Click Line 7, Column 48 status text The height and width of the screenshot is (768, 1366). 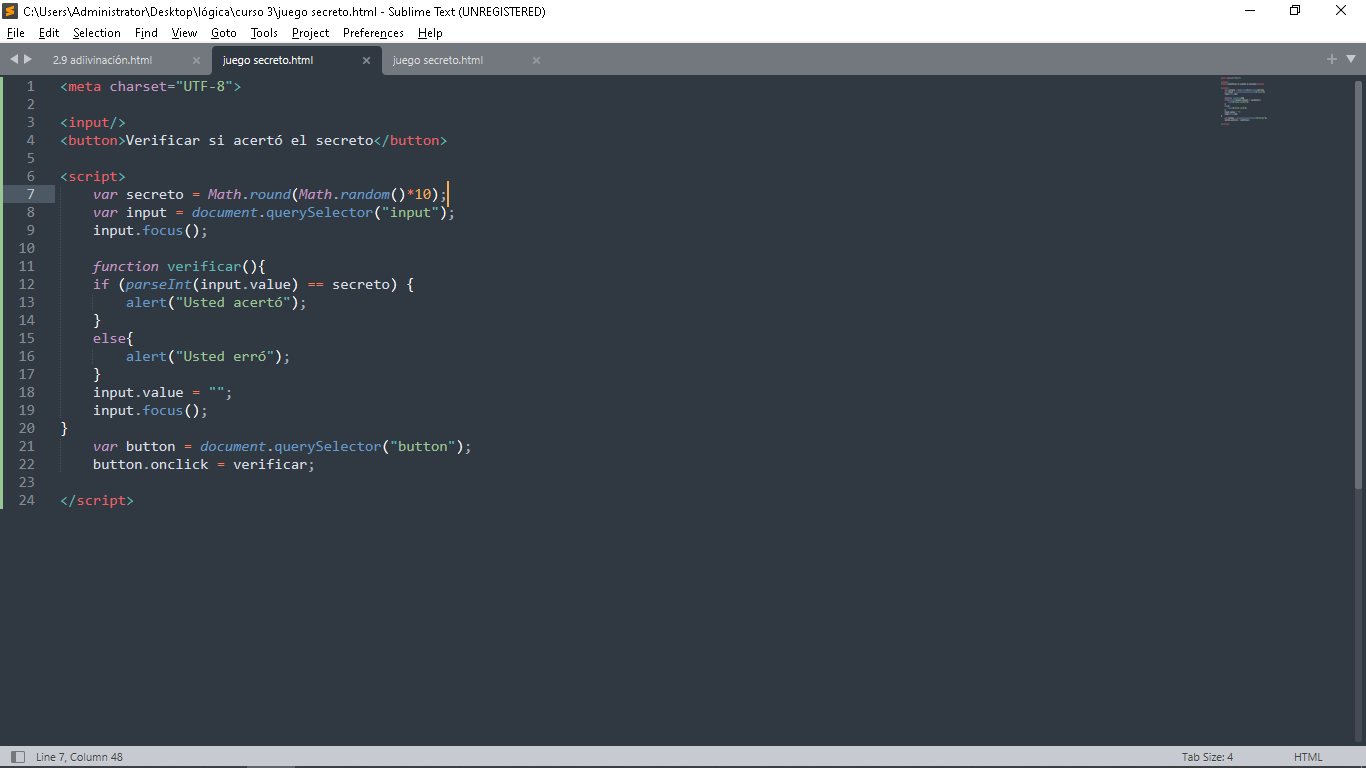[79, 757]
